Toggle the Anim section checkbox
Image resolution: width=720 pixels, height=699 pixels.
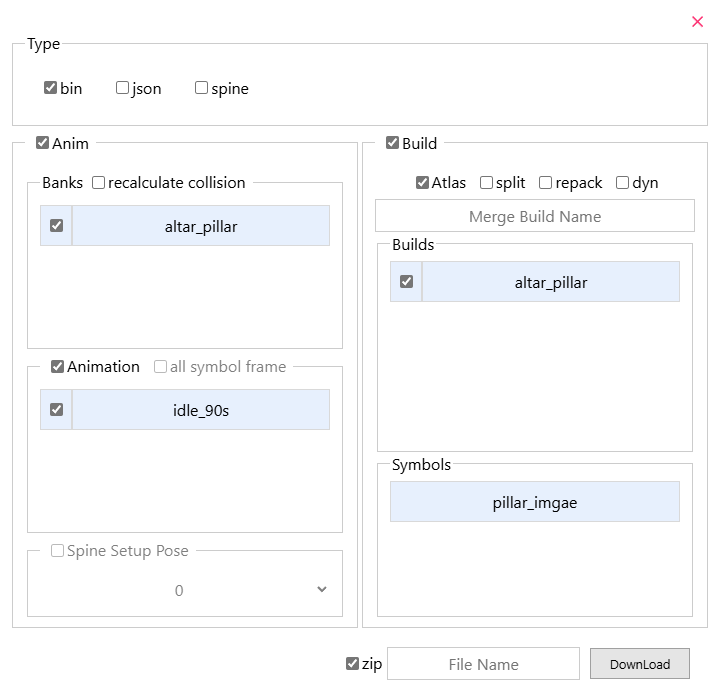coord(42,143)
